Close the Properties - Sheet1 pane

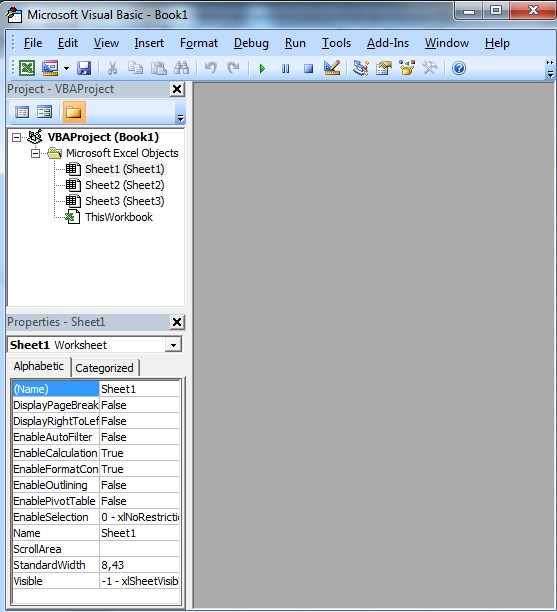[x=177, y=322]
